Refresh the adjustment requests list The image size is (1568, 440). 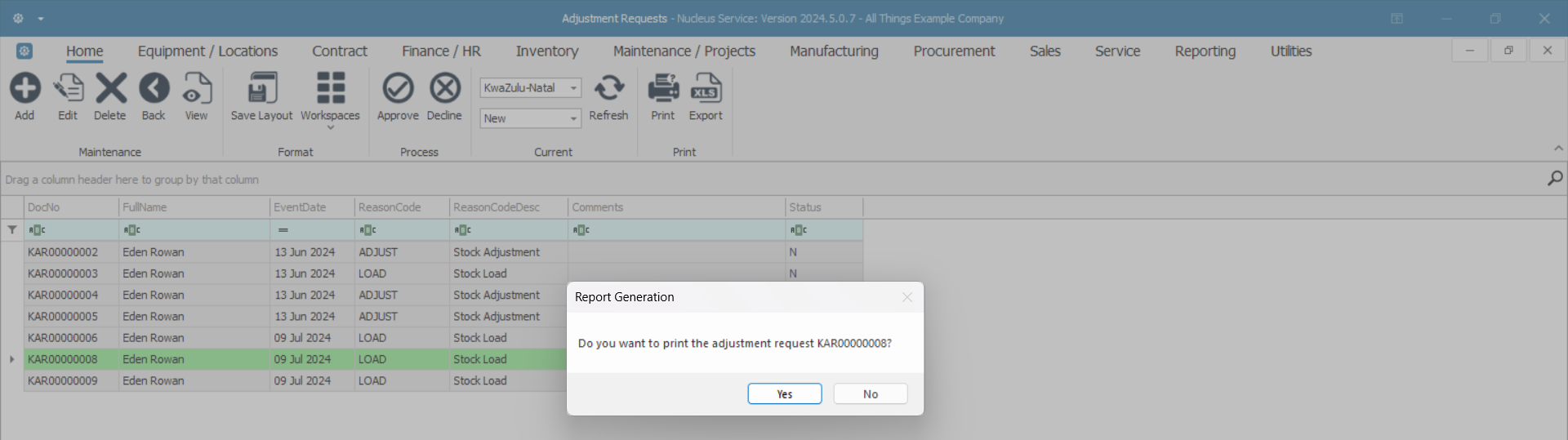point(608,88)
